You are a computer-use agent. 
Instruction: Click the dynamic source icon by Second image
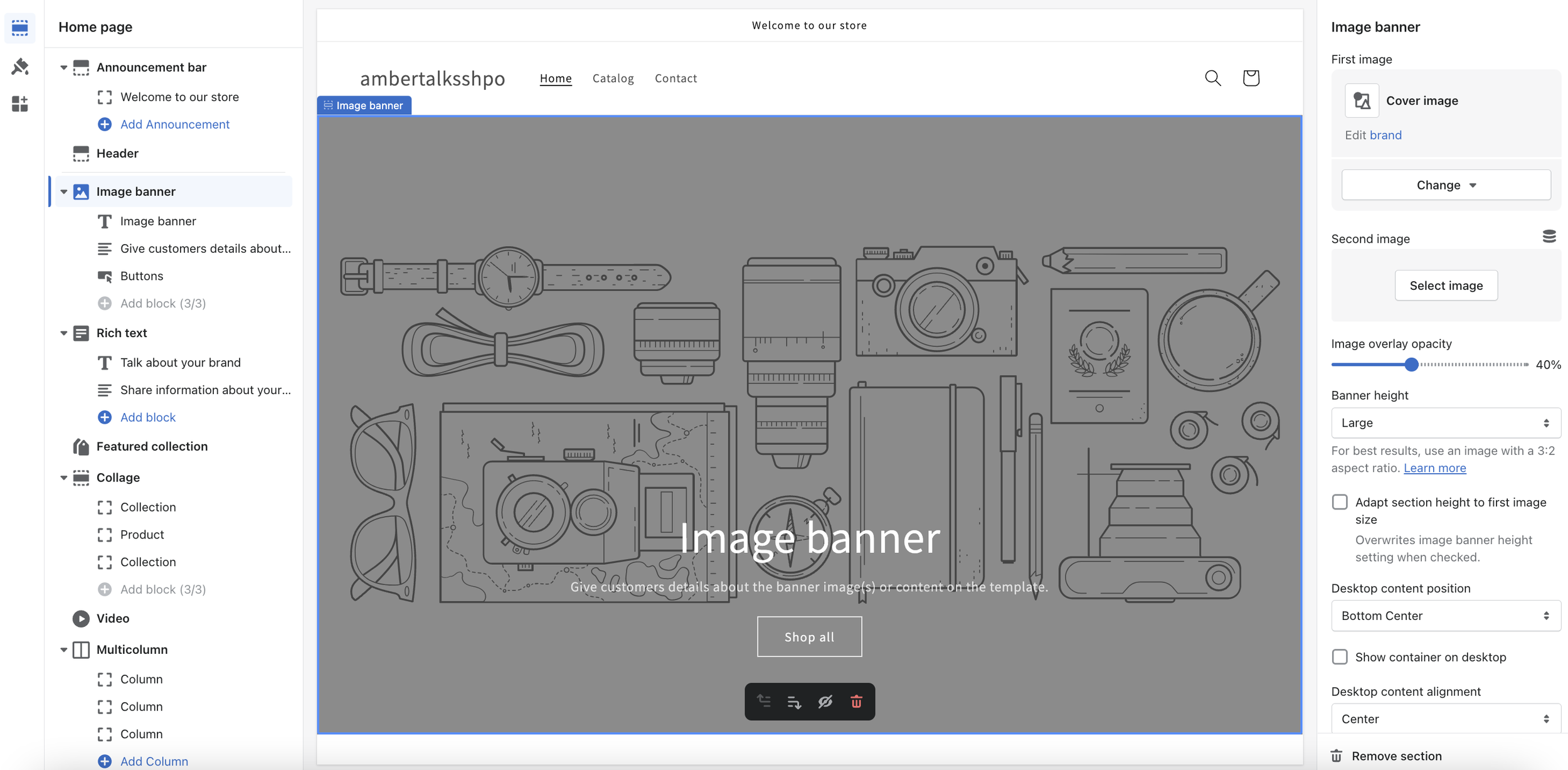[1549, 237]
